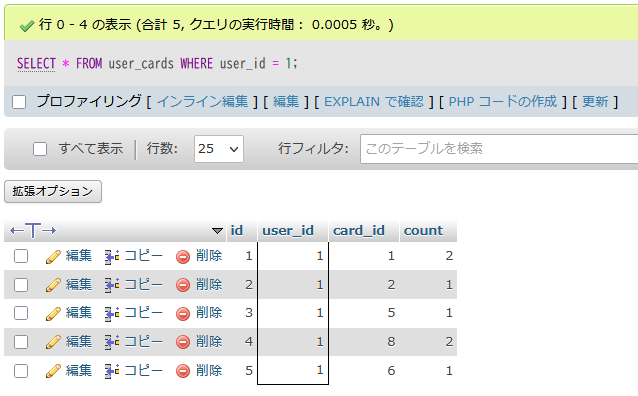Screen dimensions: 638x396
Task: Click the 削除 text in row id 3
Action: tap(209, 313)
